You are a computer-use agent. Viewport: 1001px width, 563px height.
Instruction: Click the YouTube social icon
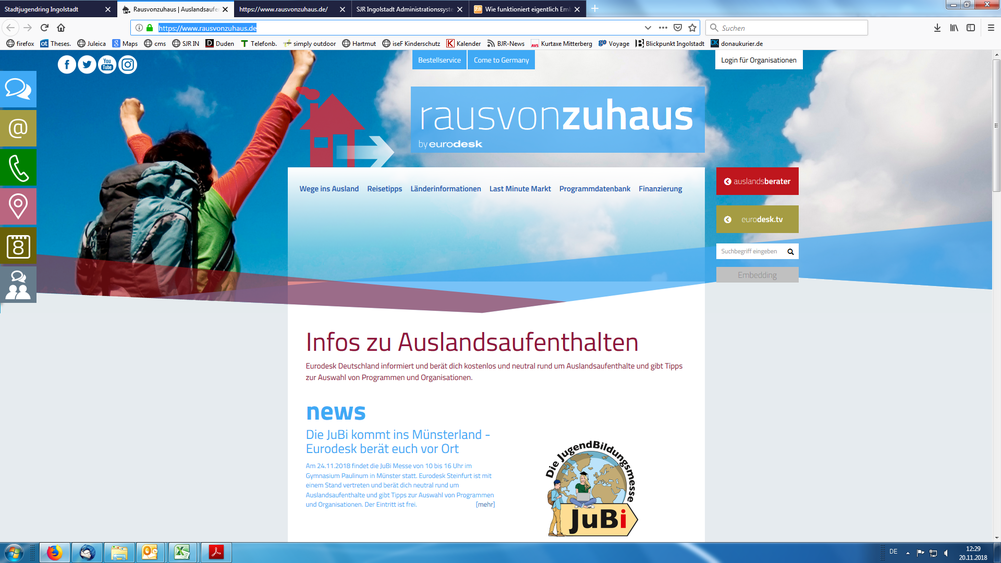(107, 65)
